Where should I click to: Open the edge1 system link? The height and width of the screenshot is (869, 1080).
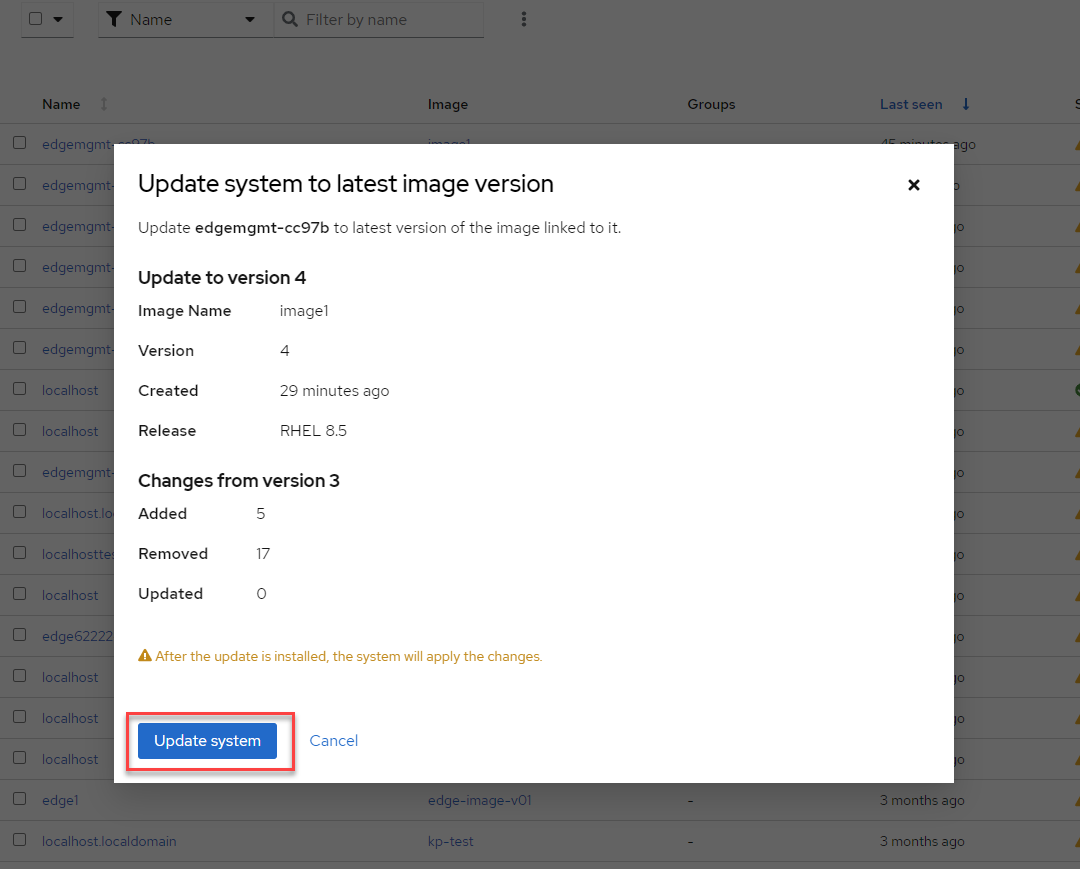[60, 800]
